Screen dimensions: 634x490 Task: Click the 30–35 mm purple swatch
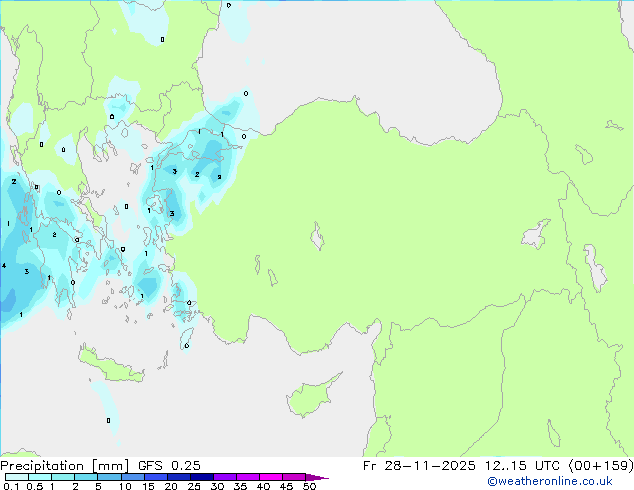224,477
